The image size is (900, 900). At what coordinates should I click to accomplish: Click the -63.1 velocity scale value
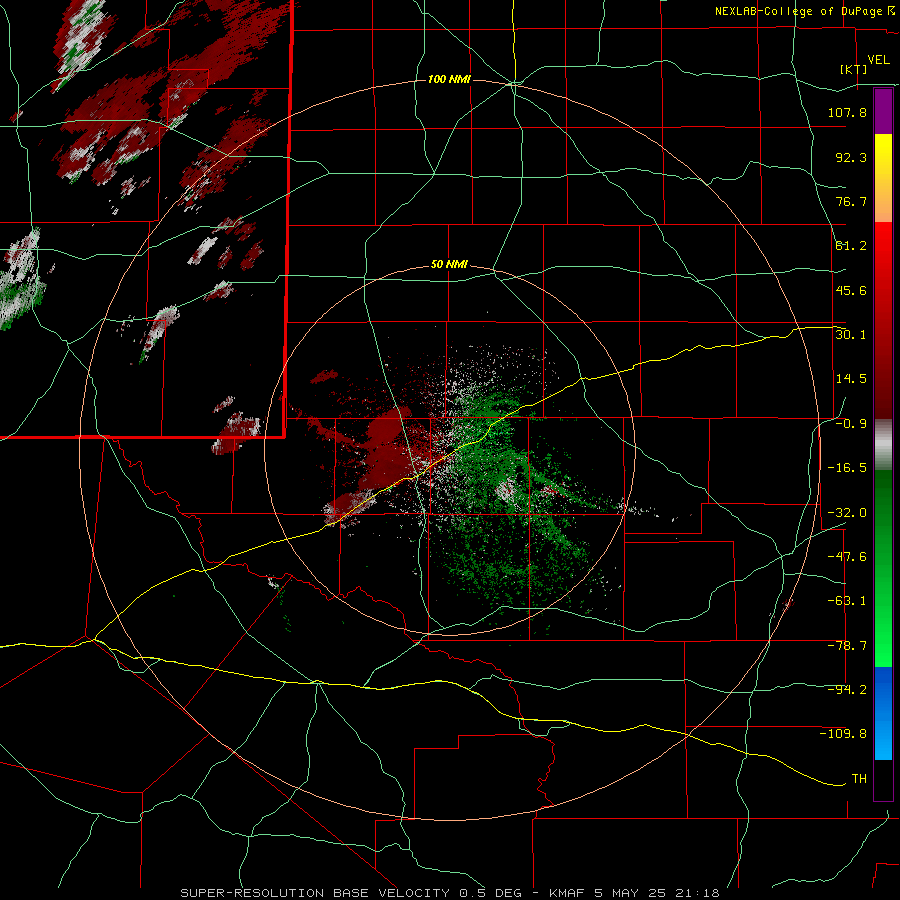point(847,601)
